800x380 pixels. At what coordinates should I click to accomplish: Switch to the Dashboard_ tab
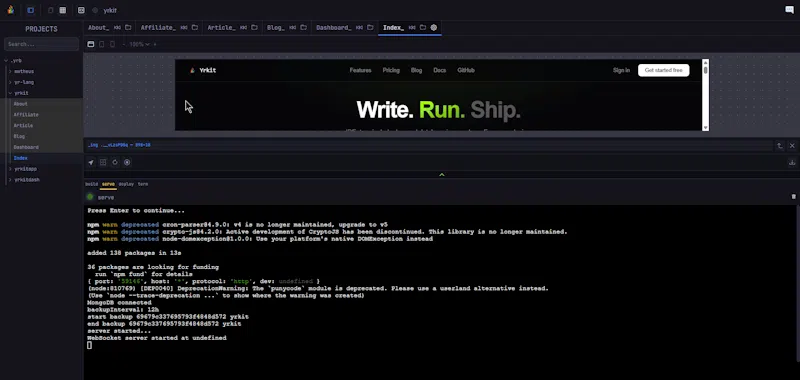click(x=334, y=28)
